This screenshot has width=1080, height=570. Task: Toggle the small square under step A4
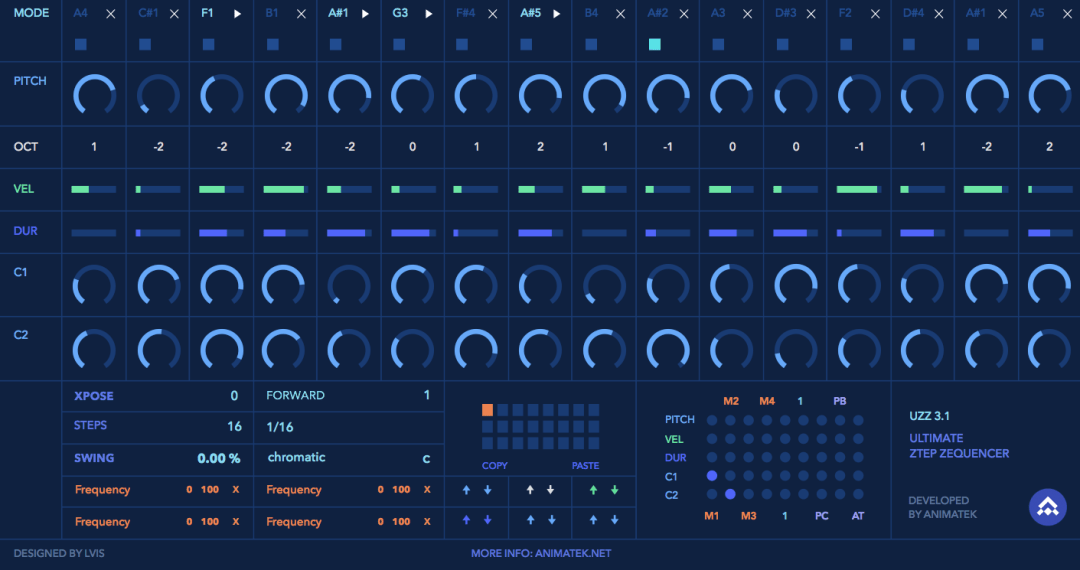81,44
